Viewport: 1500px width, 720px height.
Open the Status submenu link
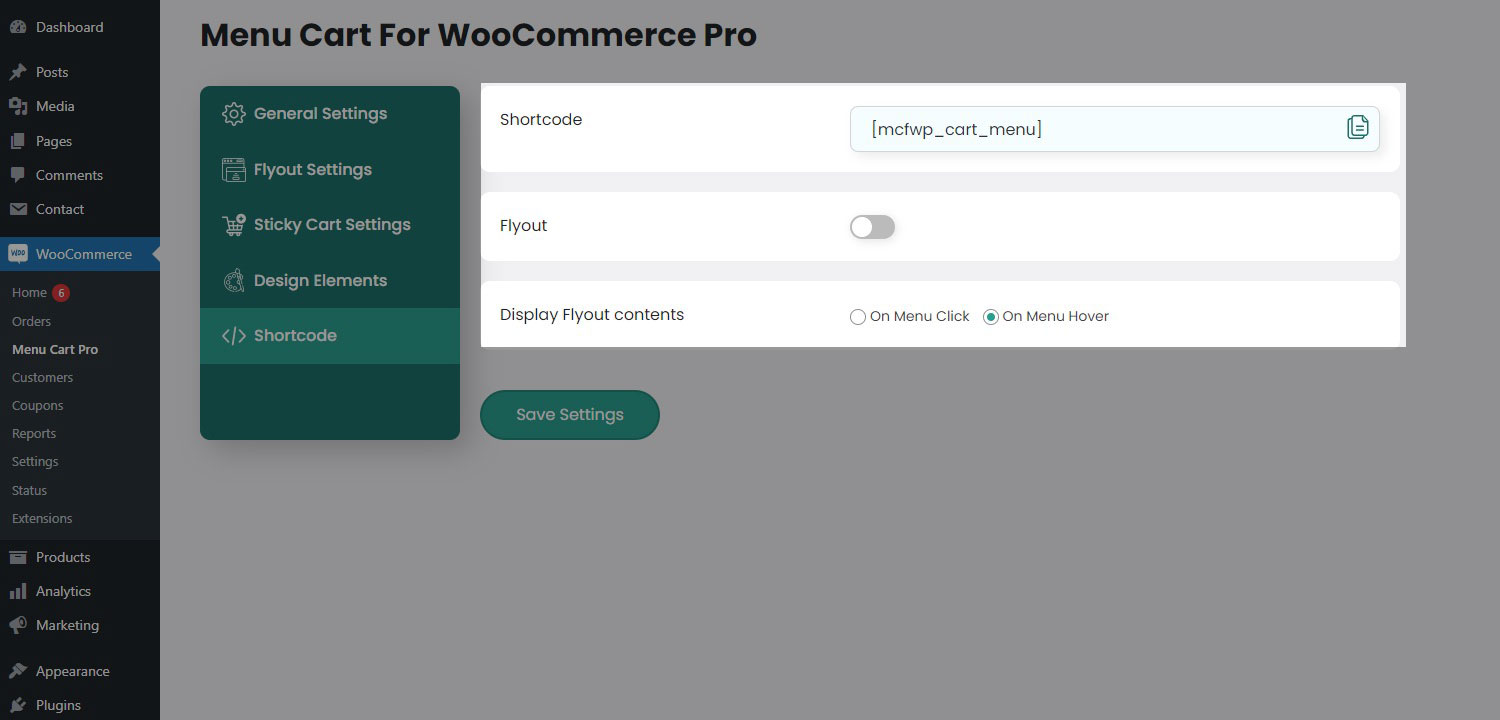[x=29, y=490]
